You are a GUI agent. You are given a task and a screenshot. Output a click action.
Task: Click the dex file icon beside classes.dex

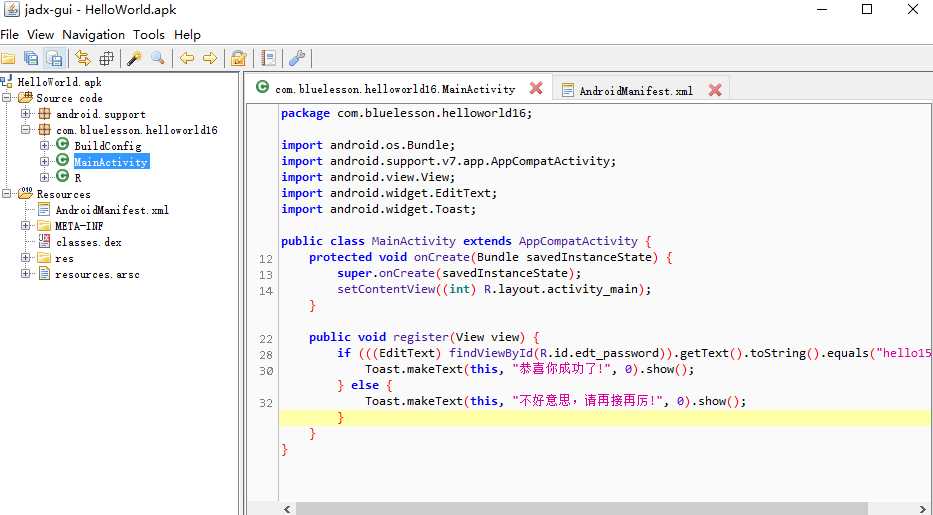44,241
